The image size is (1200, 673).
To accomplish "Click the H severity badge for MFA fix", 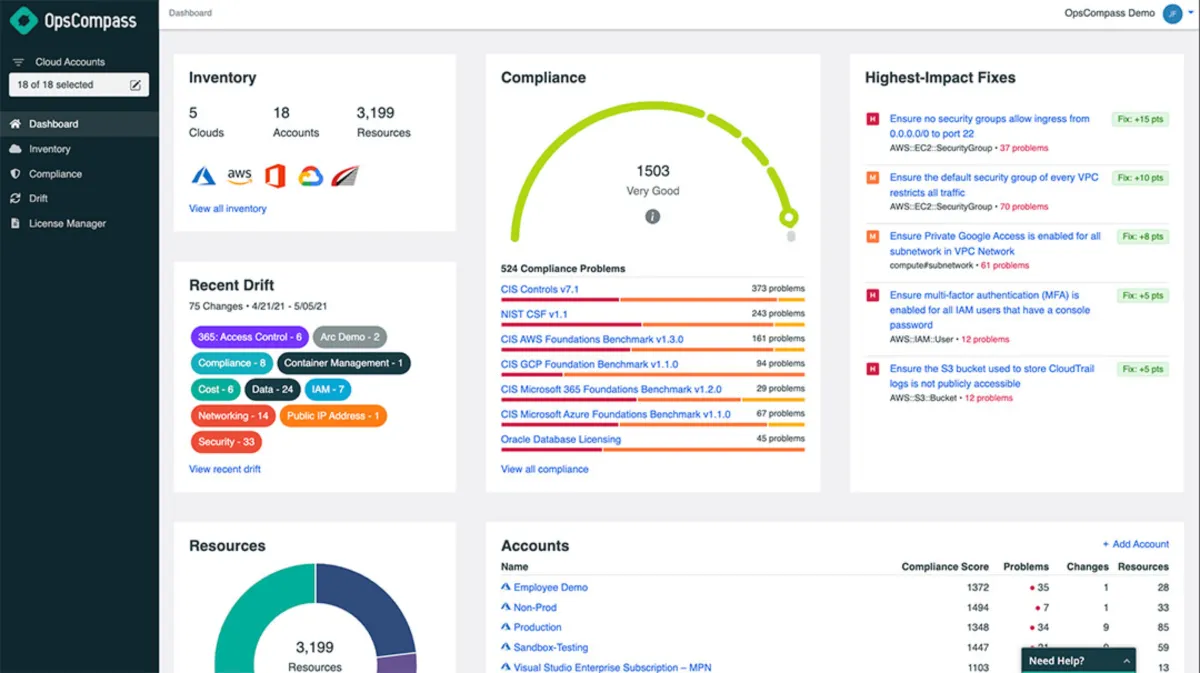I will click(x=872, y=296).
